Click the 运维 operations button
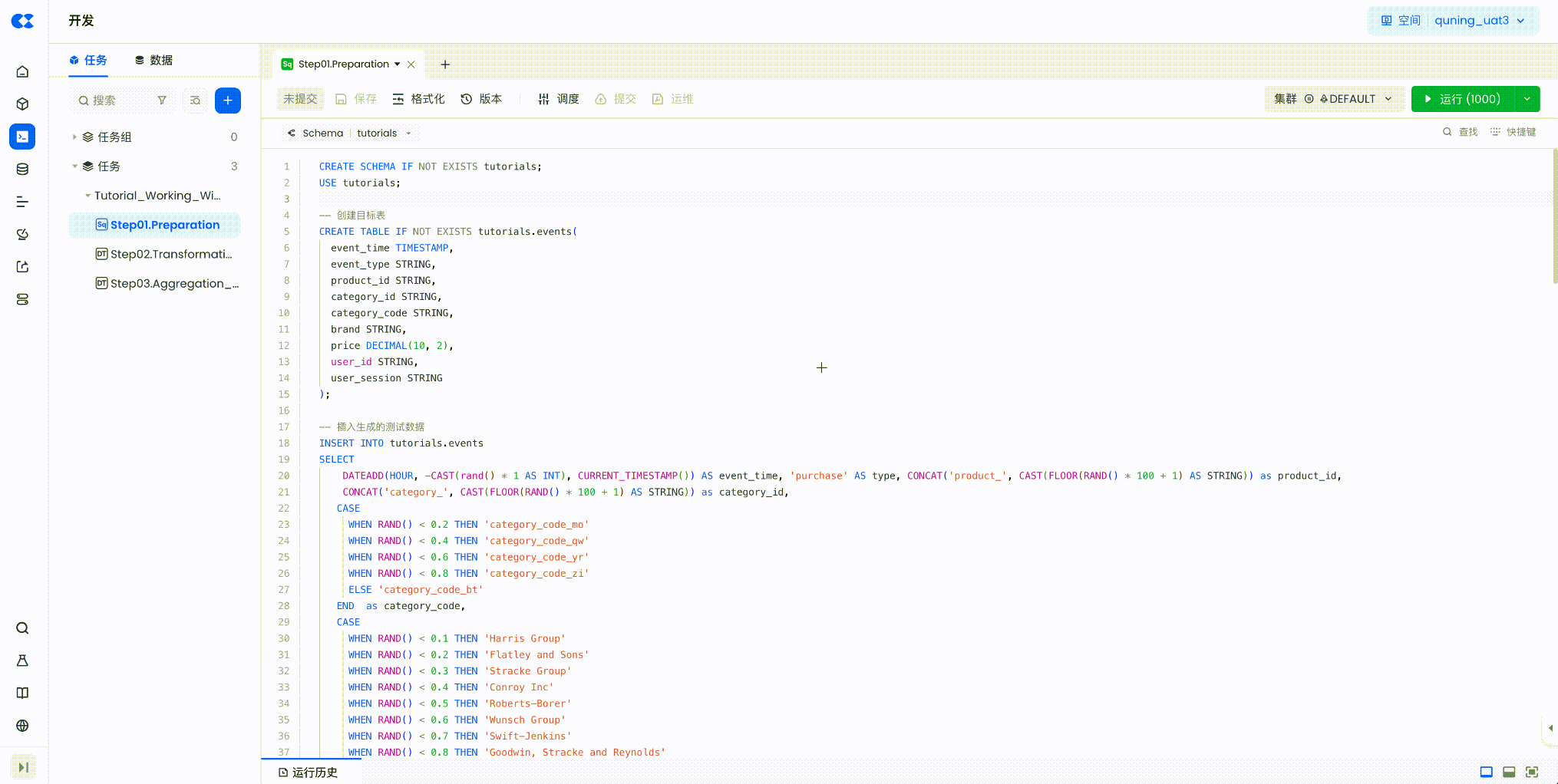 point(672,99)
